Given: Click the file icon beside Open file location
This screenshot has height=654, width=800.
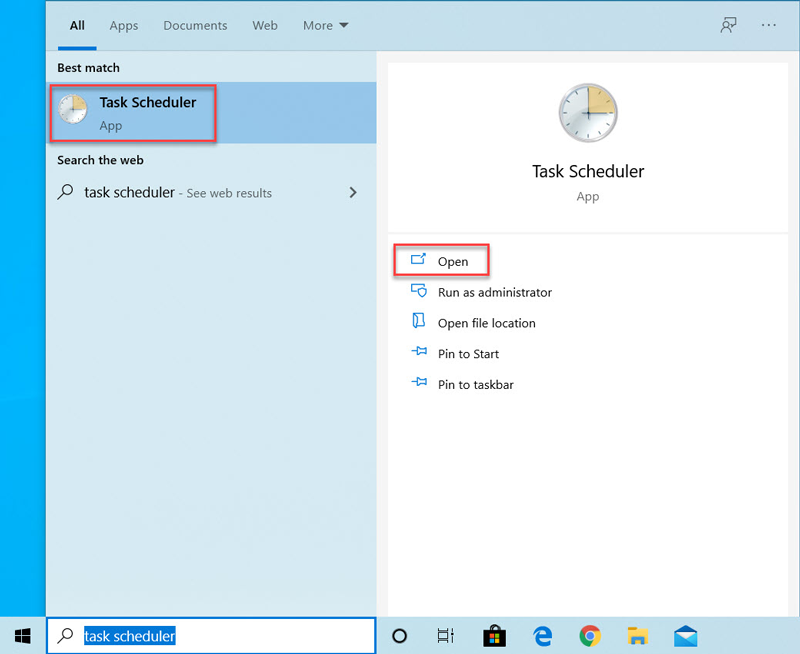Looking at the screenshot, I should point(418,320).
